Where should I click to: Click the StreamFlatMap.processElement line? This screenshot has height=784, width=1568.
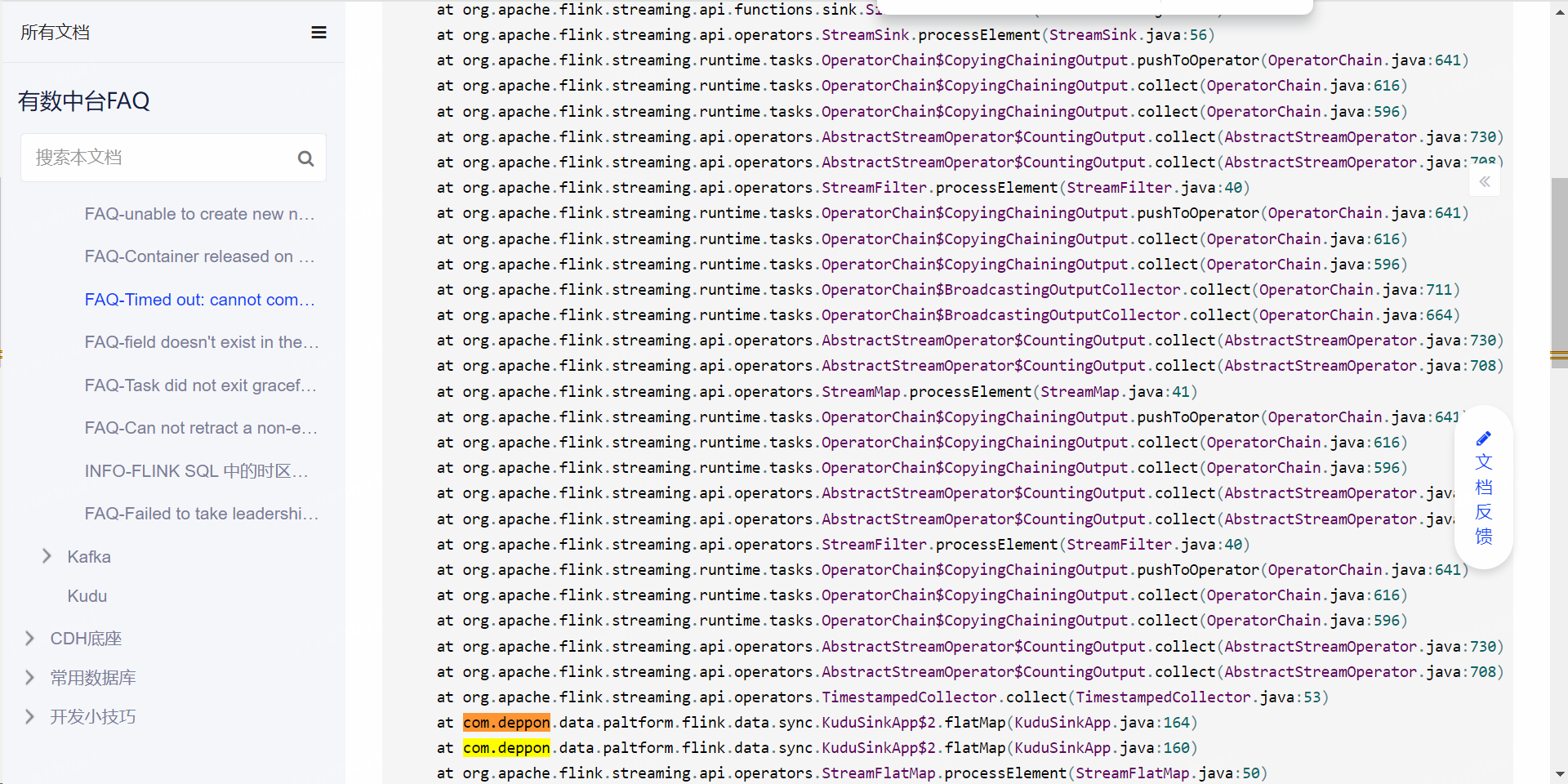pyautogui.click(x=852, y=773)
